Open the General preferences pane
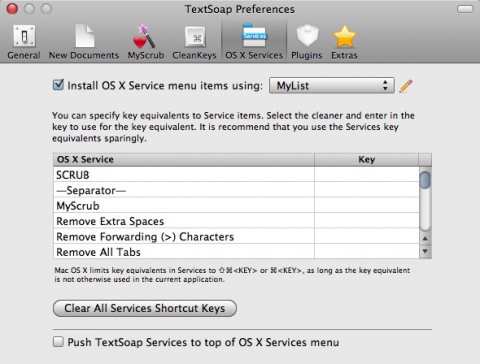 tap(24, 42)
